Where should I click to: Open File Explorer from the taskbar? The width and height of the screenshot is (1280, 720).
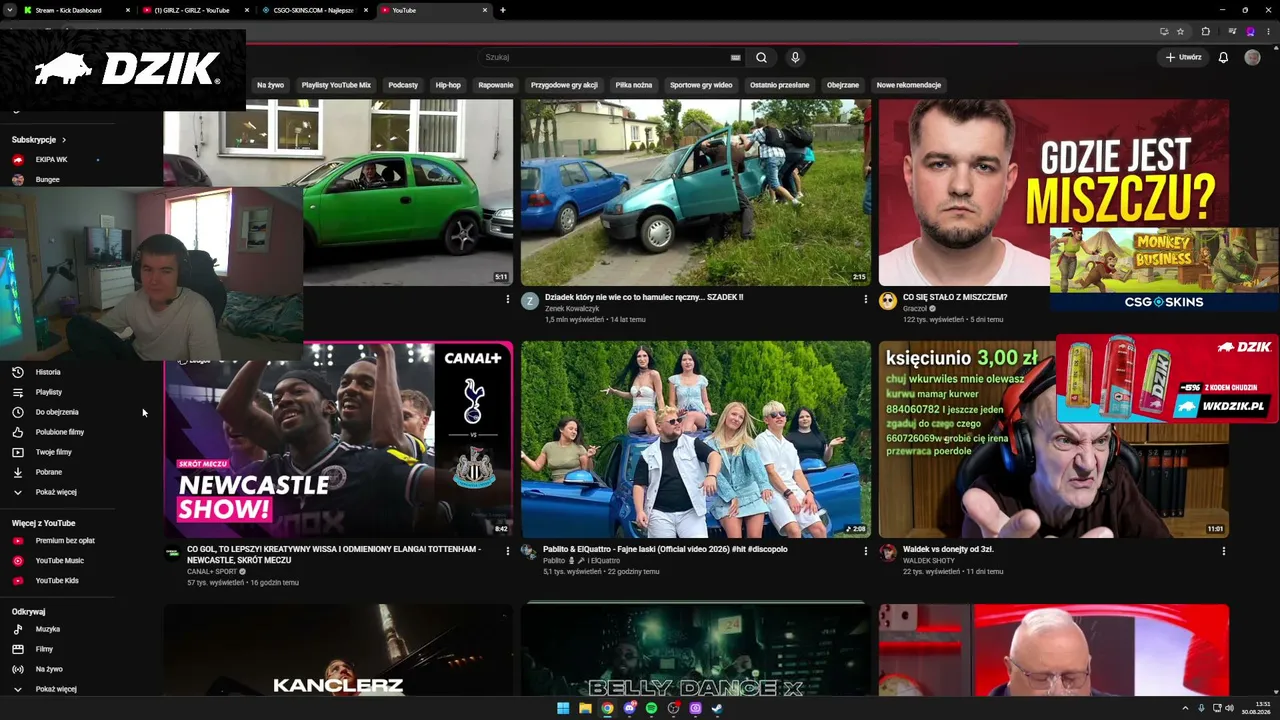tap(585, 708)
